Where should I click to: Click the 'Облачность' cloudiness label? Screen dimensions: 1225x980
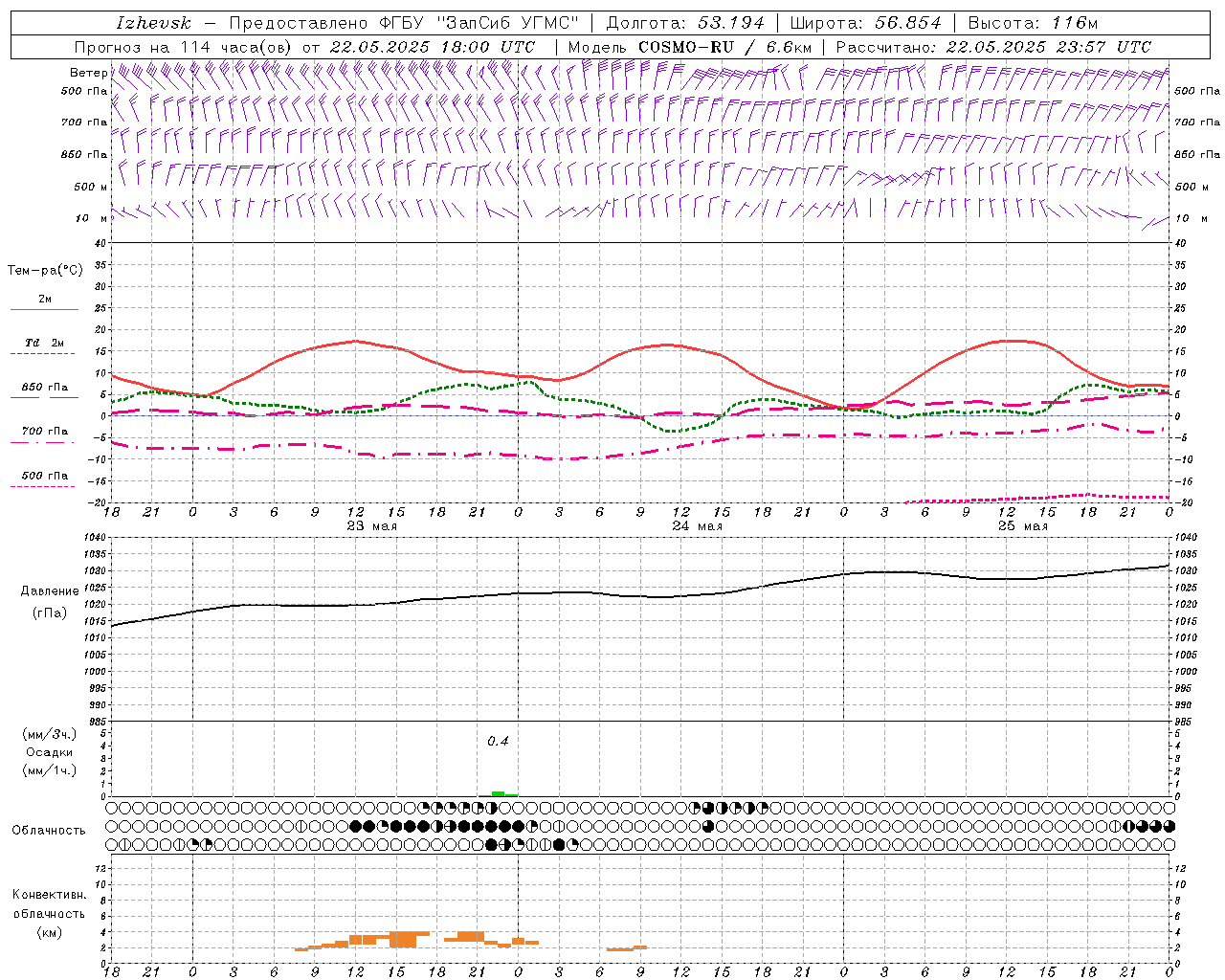(x=49, y=830)
